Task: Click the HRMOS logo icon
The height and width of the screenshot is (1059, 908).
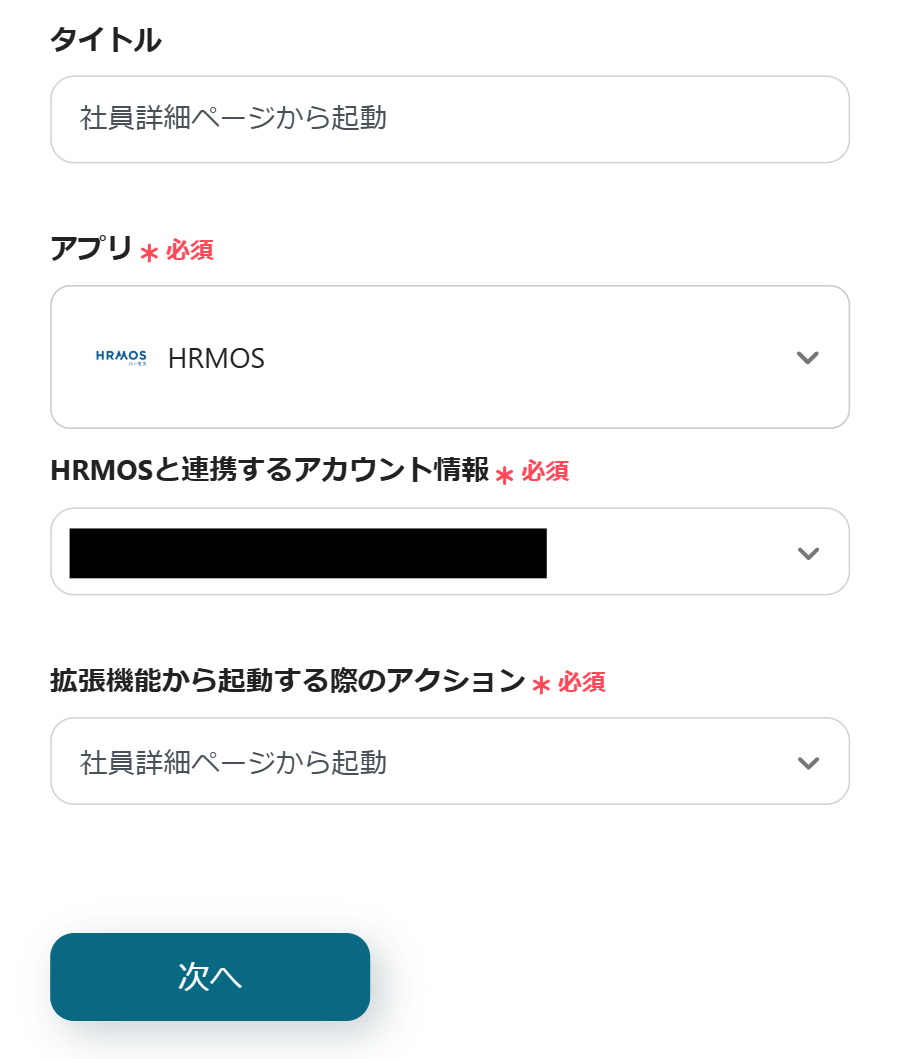Action: 121,357
